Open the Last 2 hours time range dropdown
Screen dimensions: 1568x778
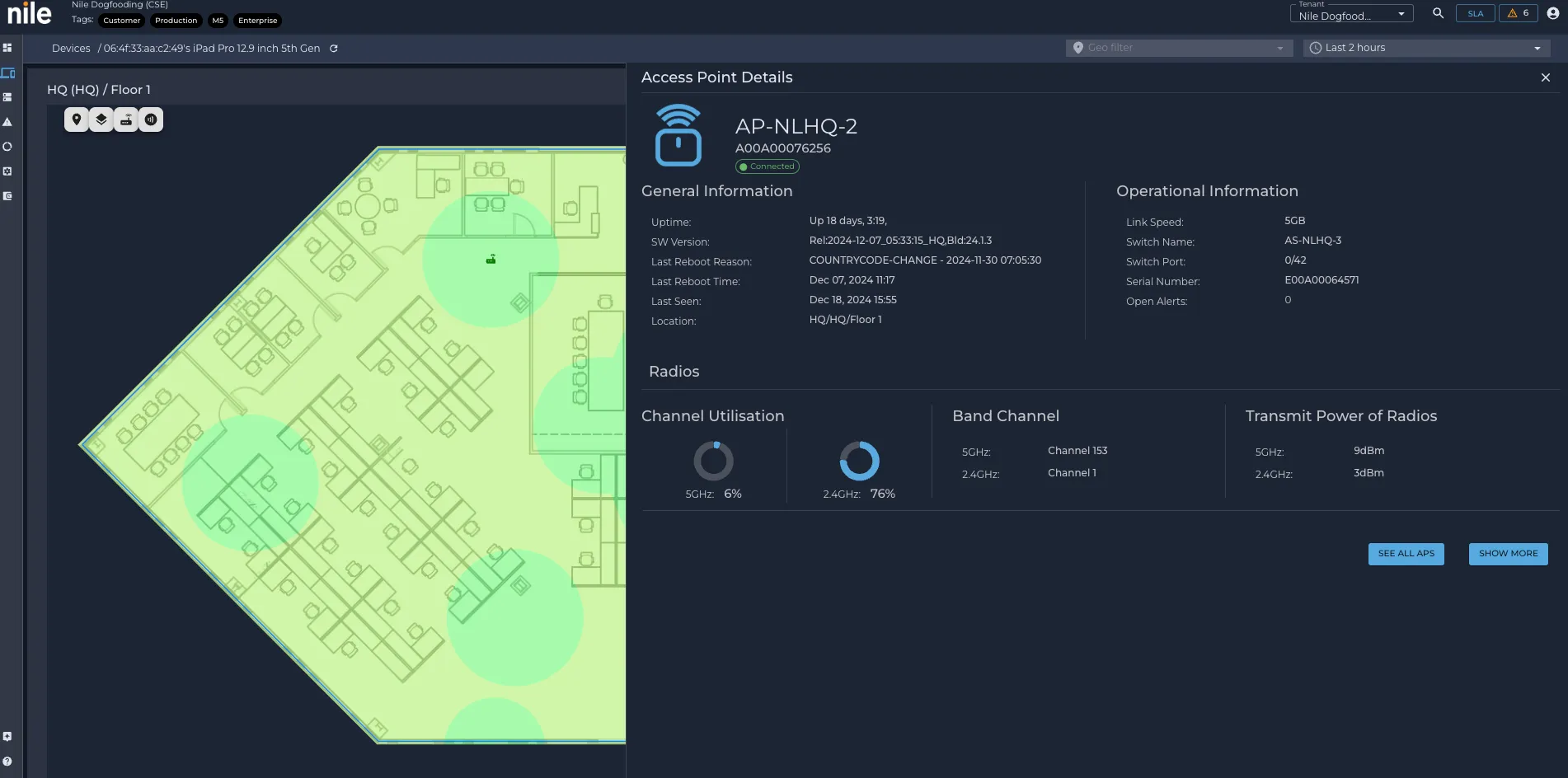(1426, 48)
